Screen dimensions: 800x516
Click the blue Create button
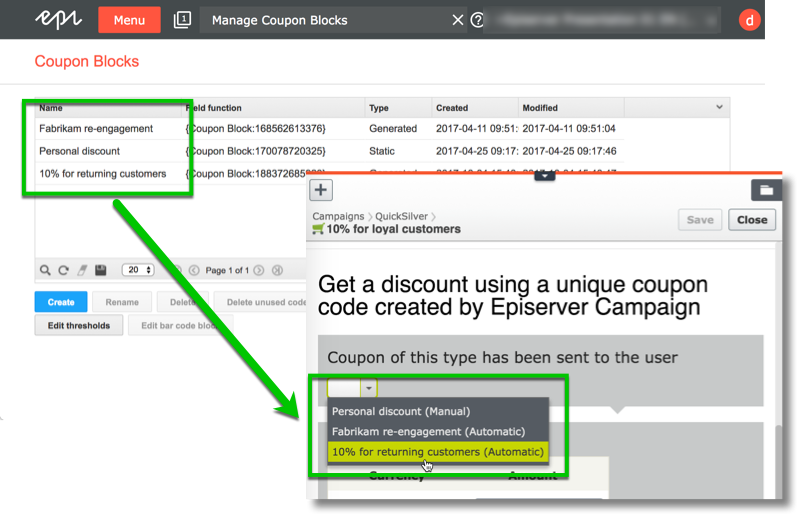coord(60,302)
